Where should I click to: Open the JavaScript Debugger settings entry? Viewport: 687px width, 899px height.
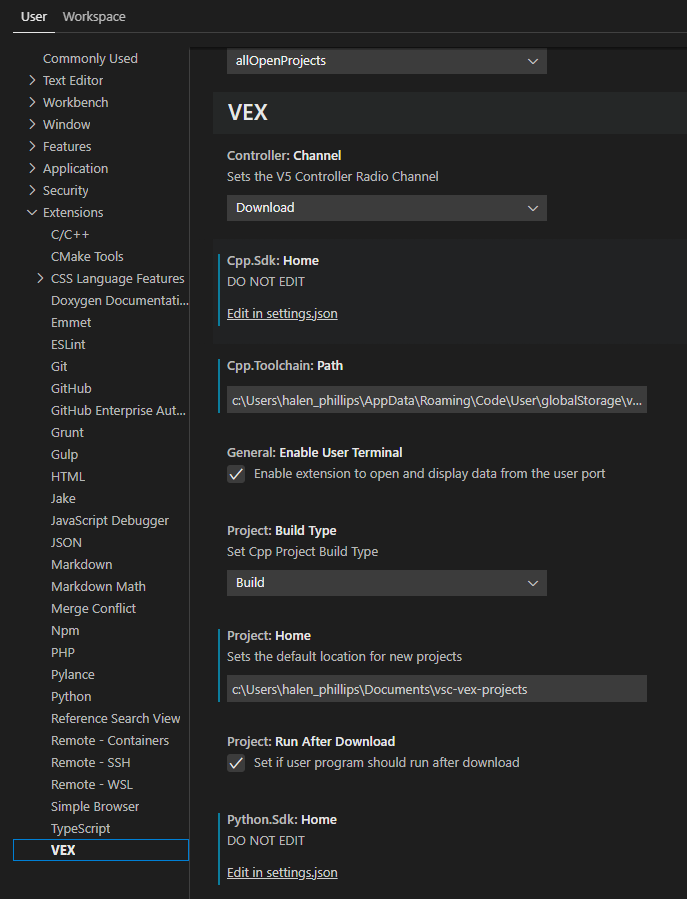(x=110, y=521)
